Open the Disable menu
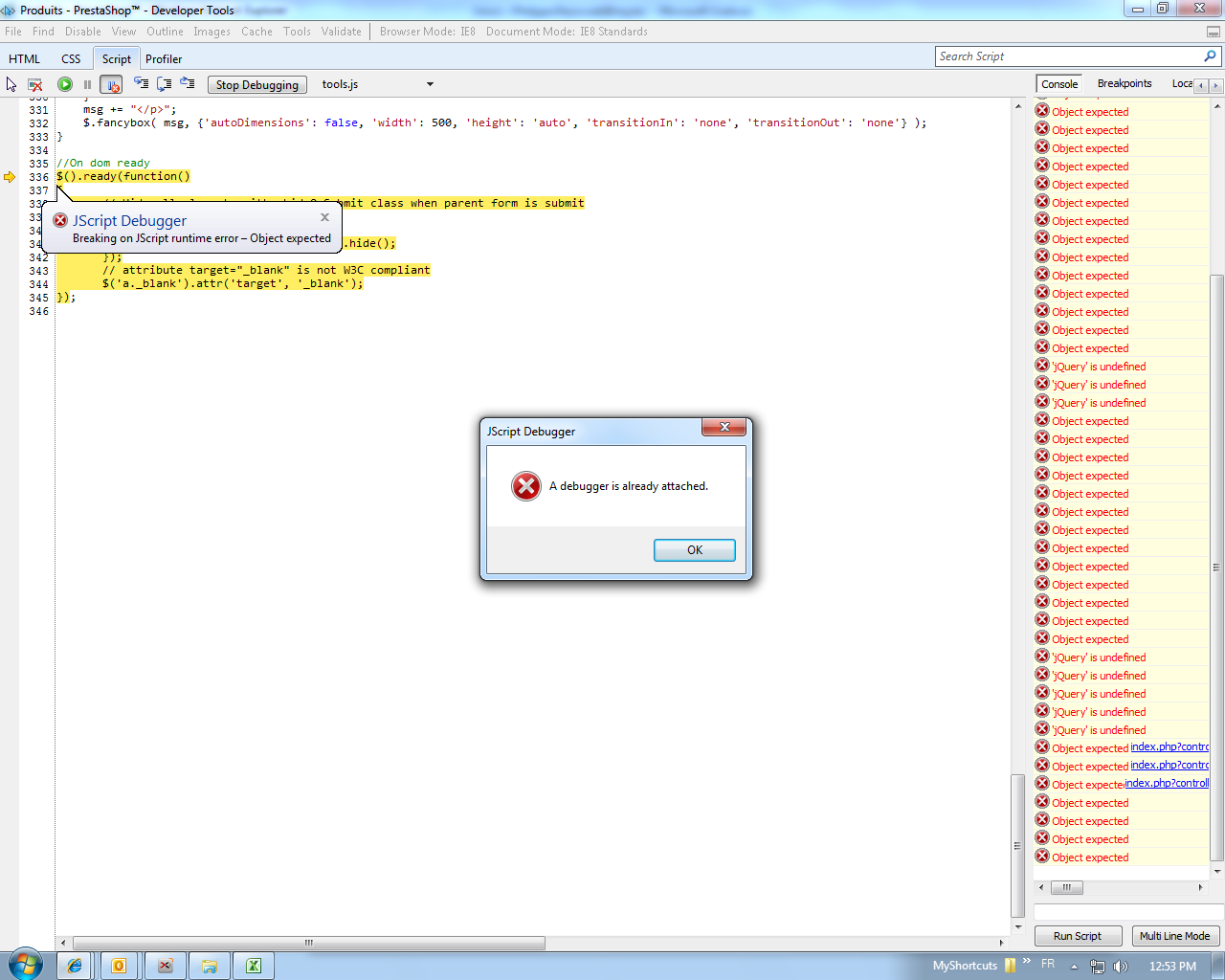This screenshot has height=980, width=1225. pyautogui.click(x=83, y=32)
